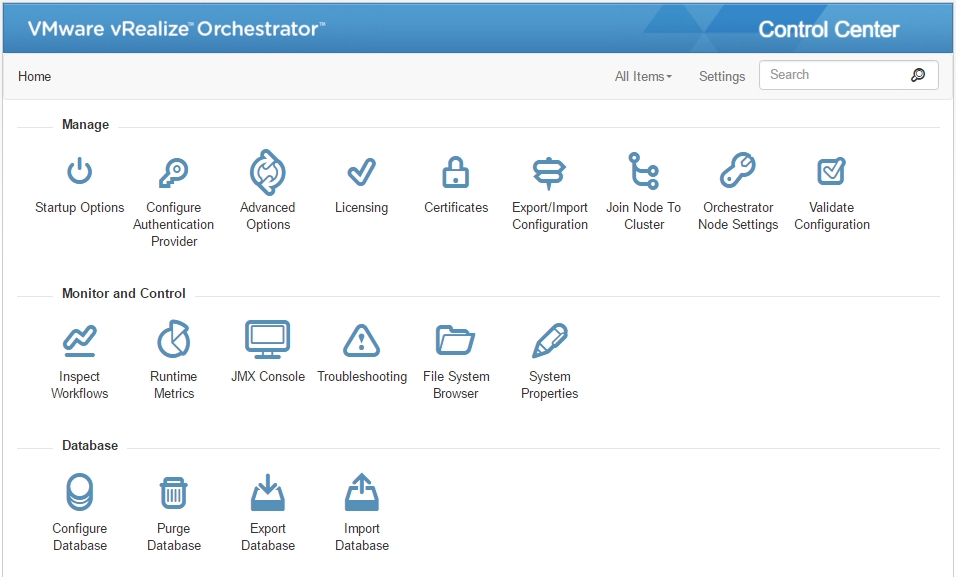Click the search magnifier icon
956x577 pixels.
[x=918, y=75]
